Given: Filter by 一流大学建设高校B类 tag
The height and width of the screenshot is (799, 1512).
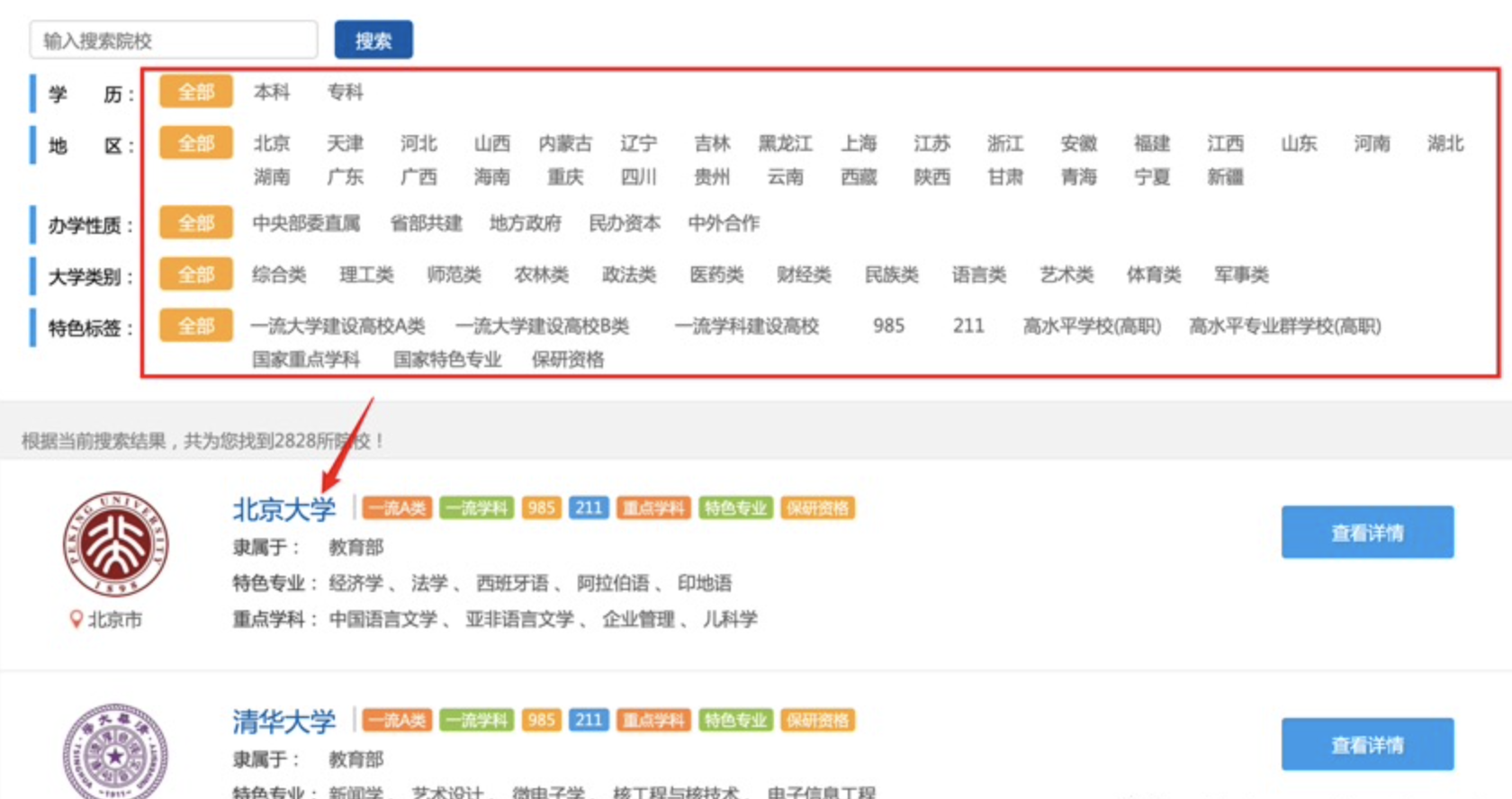Looking at the screenshot, I should click(542, 326).
